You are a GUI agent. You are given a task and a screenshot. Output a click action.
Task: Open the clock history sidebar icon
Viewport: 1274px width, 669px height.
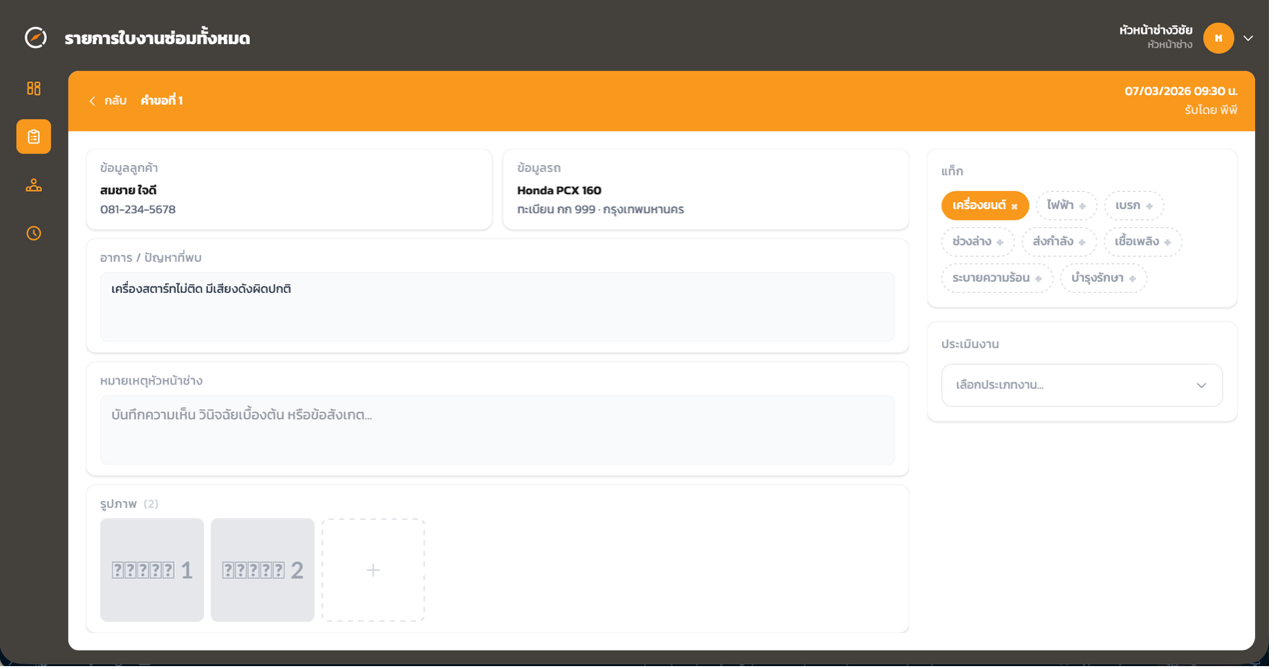coord(34,234)
